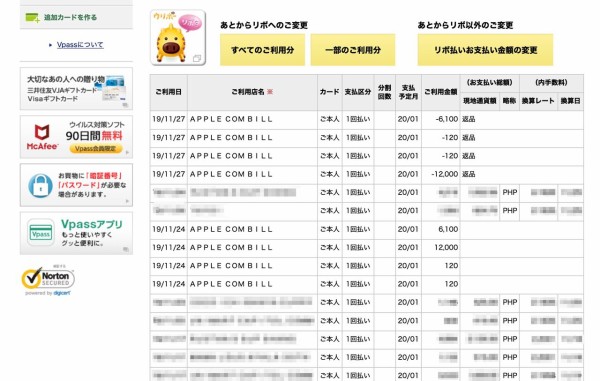600x381 pixels.
Task: Click the 換算レート column header
Action: 538,101
